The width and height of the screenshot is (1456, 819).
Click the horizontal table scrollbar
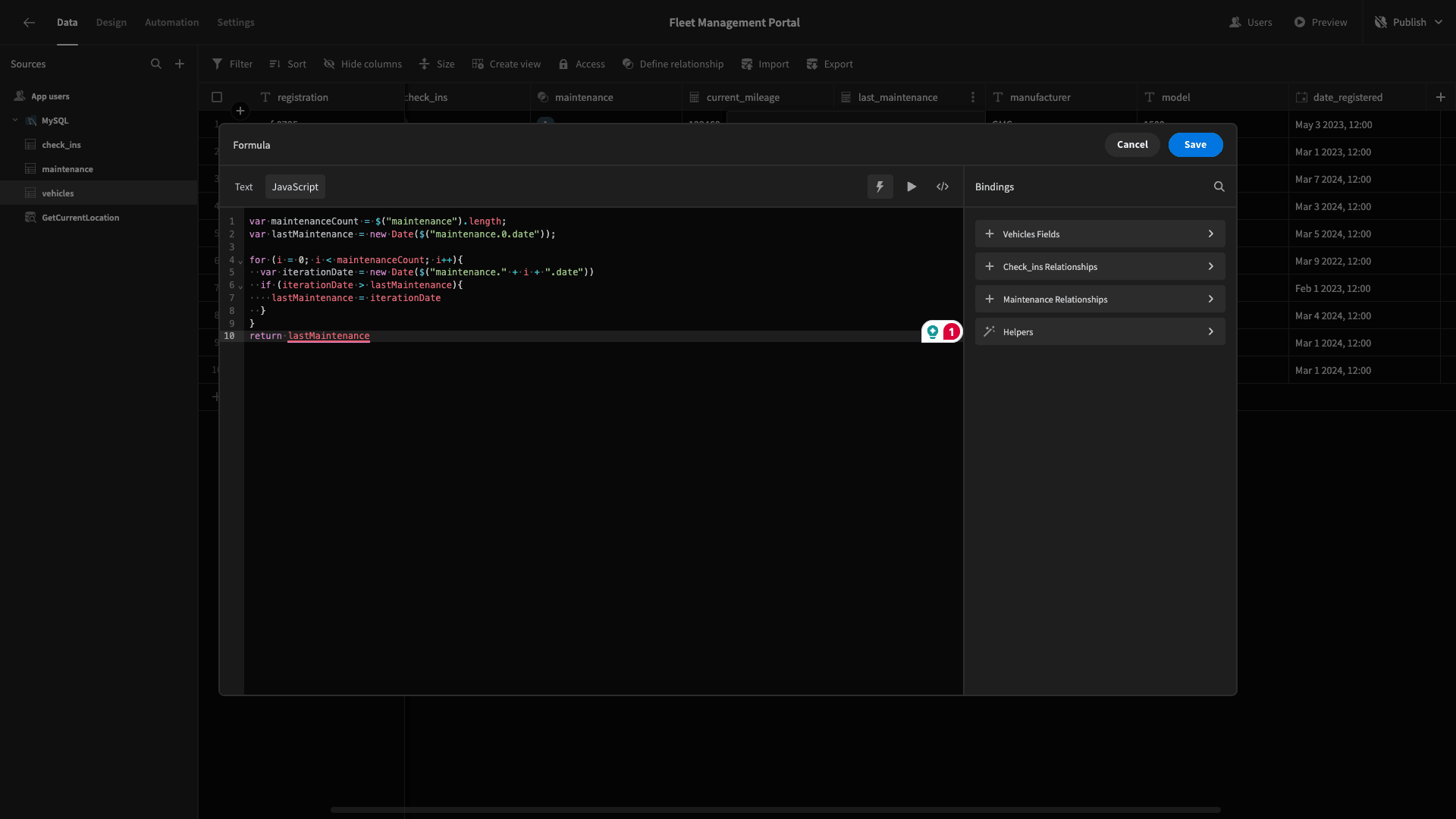(x=775, y=810)
